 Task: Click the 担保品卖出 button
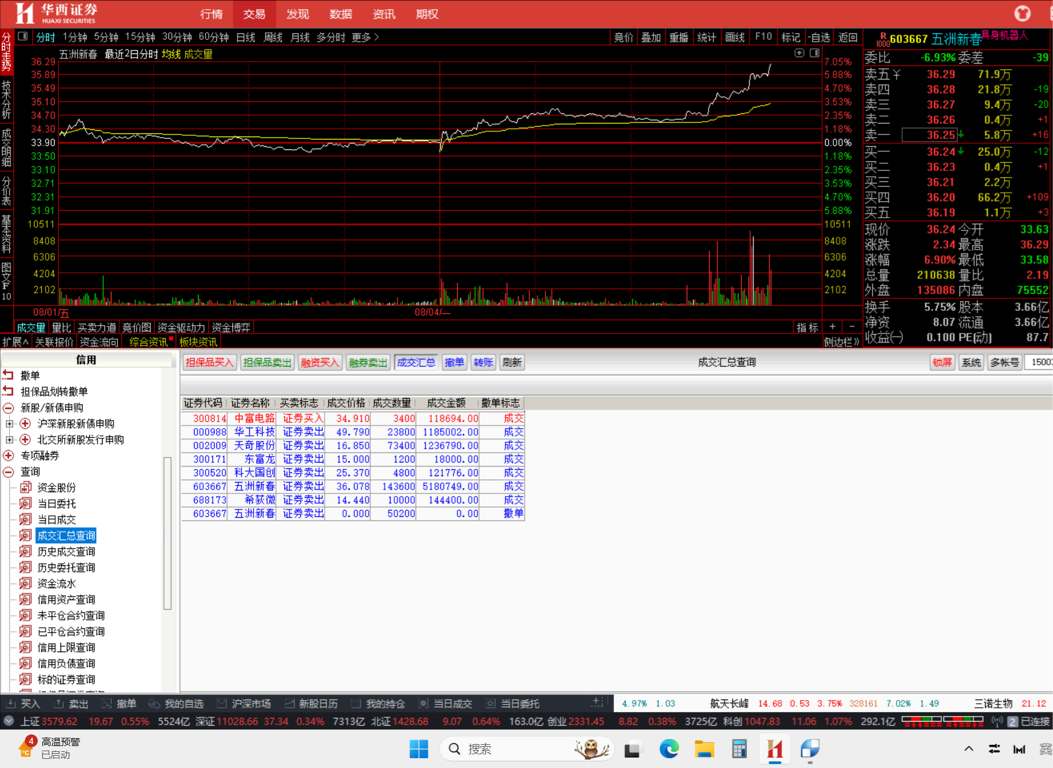pyautogui.click(x=267, y=363)
